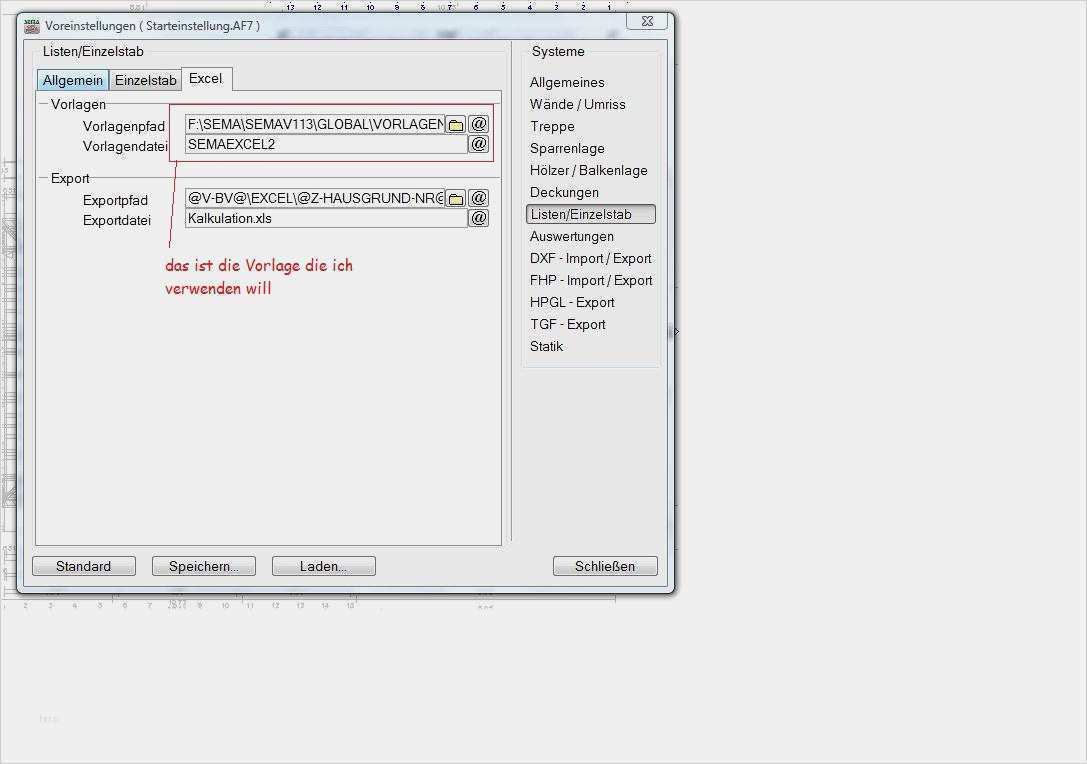Open the Statik system settings

pos(546,346)
